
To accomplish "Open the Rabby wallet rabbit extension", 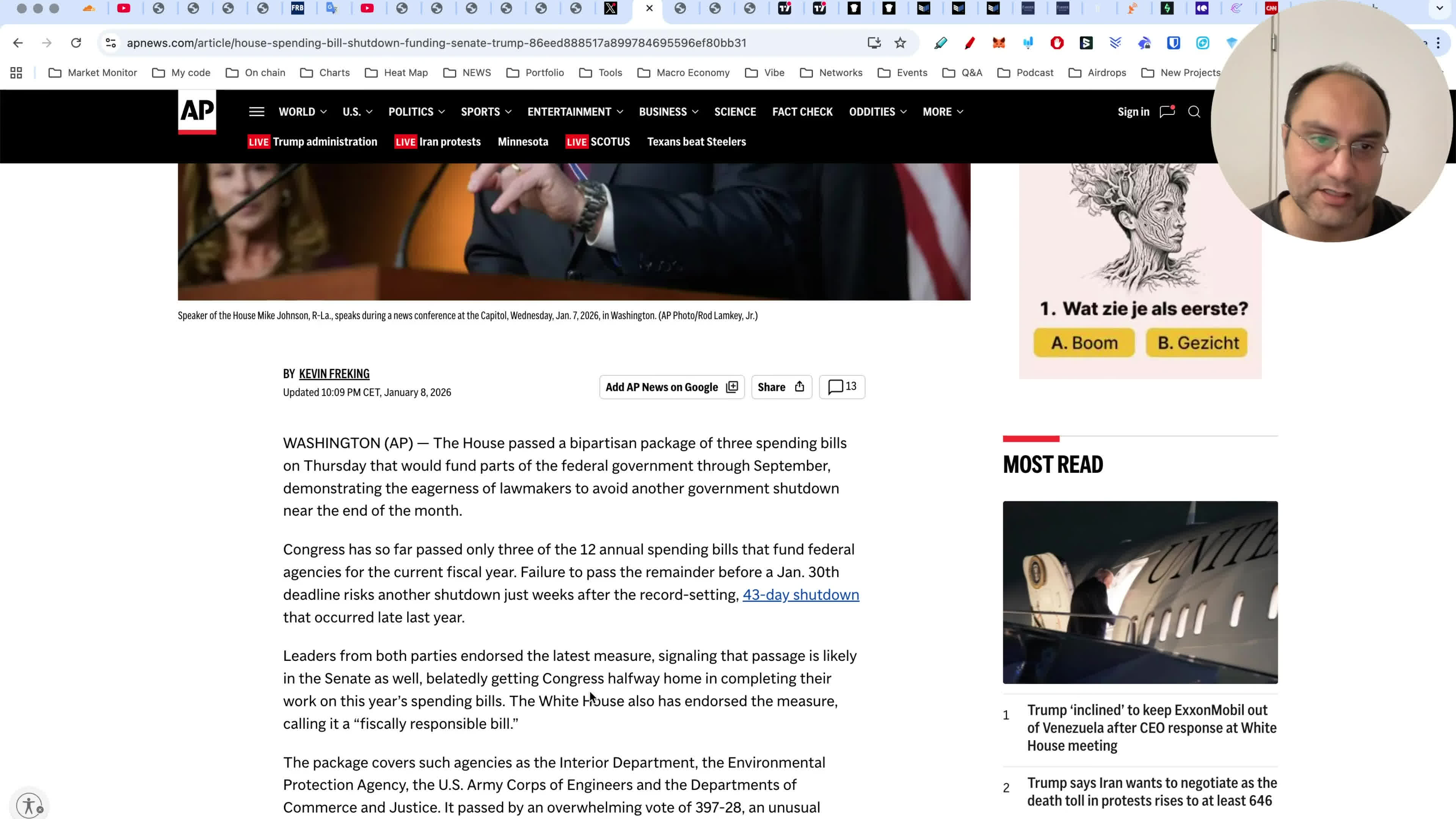I will click(1145, 43).
